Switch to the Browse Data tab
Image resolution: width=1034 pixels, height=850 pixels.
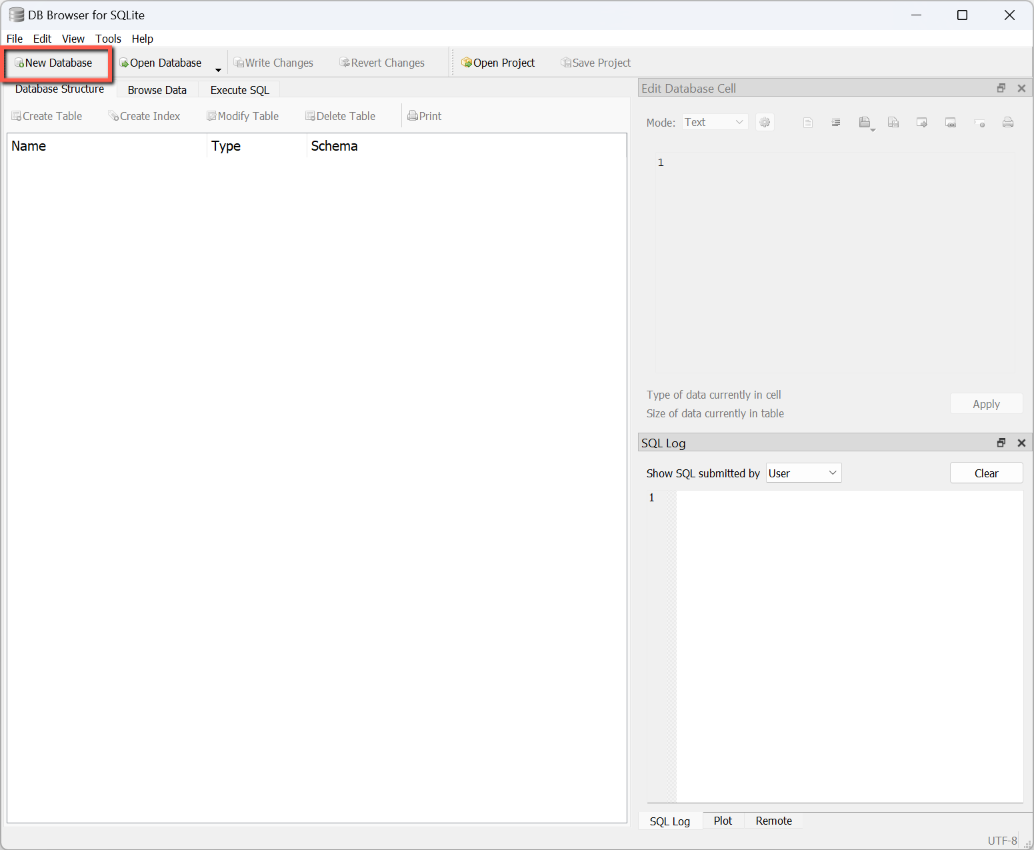(157, 90)
